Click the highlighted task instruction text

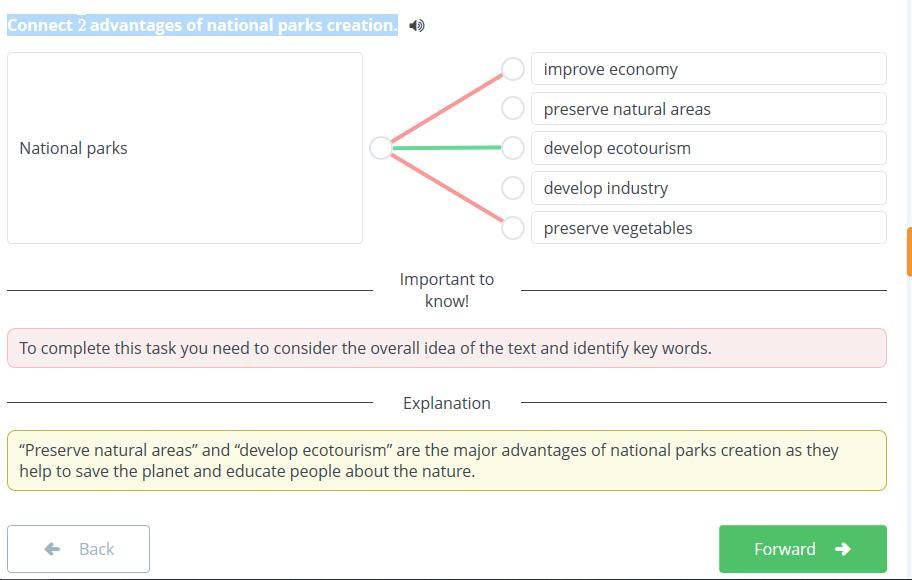point(202,25)
